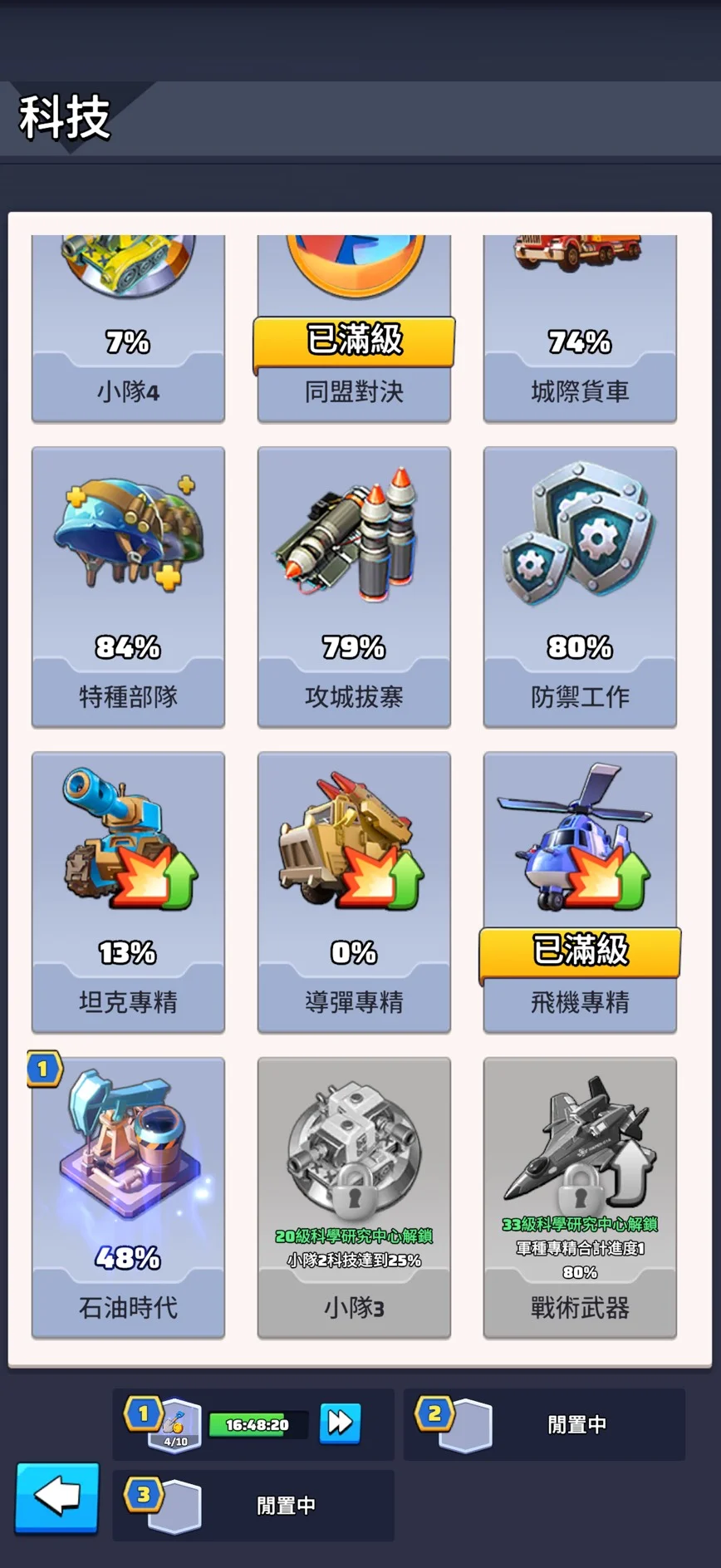Select the 同盟對決 maxed technology card
This screenshot has width=721, height=1568.
354,328
